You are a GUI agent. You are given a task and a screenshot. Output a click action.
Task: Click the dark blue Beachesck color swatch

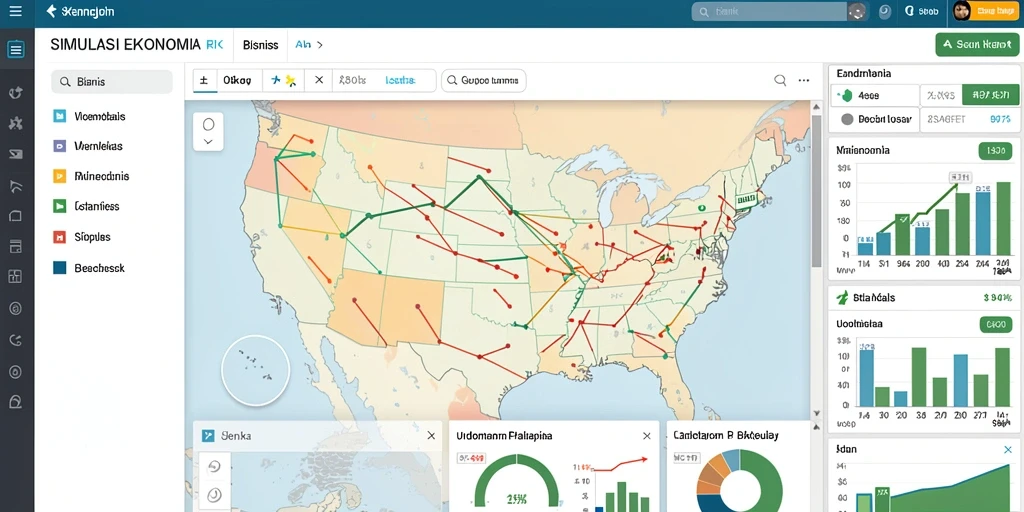[59, 268]
